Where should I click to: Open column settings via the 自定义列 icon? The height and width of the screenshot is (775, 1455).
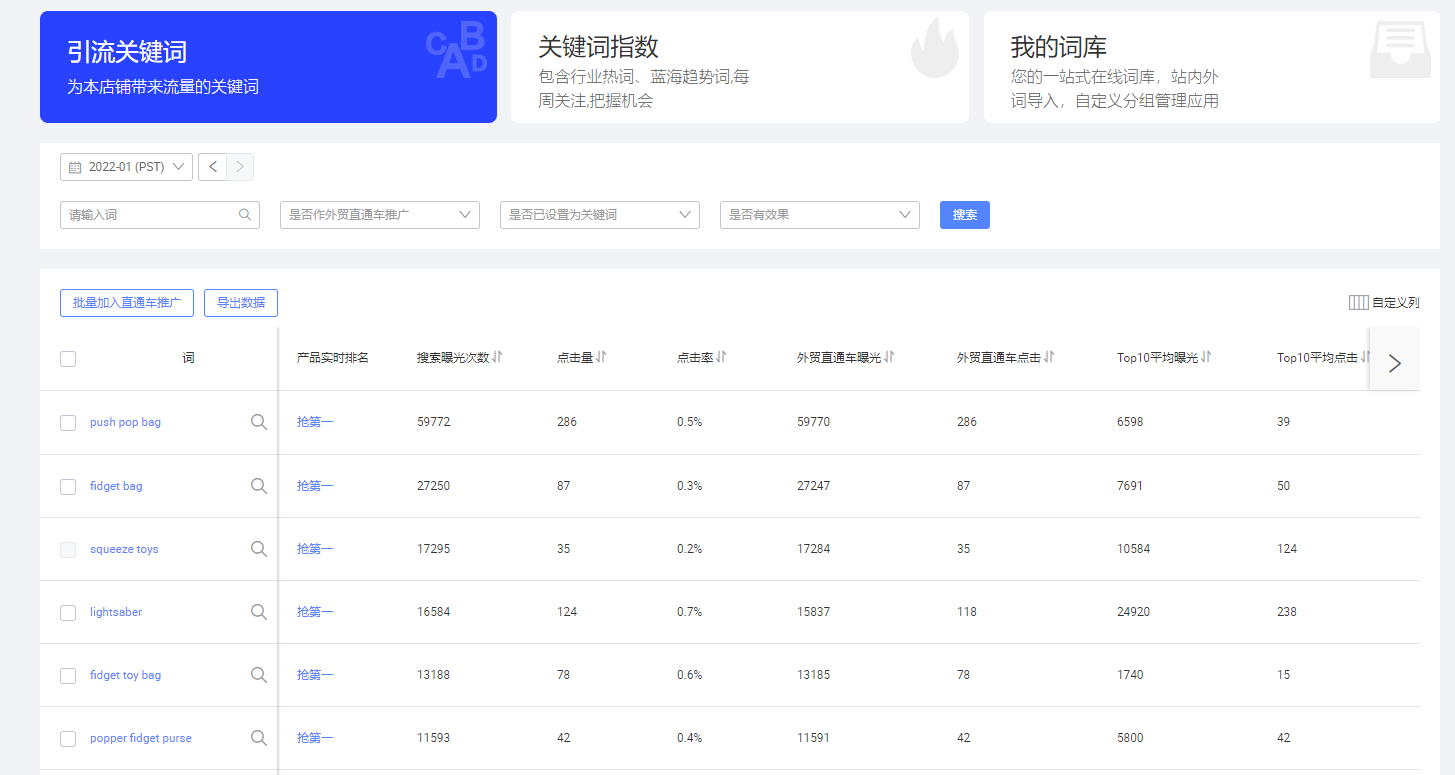pos(1359,302)
